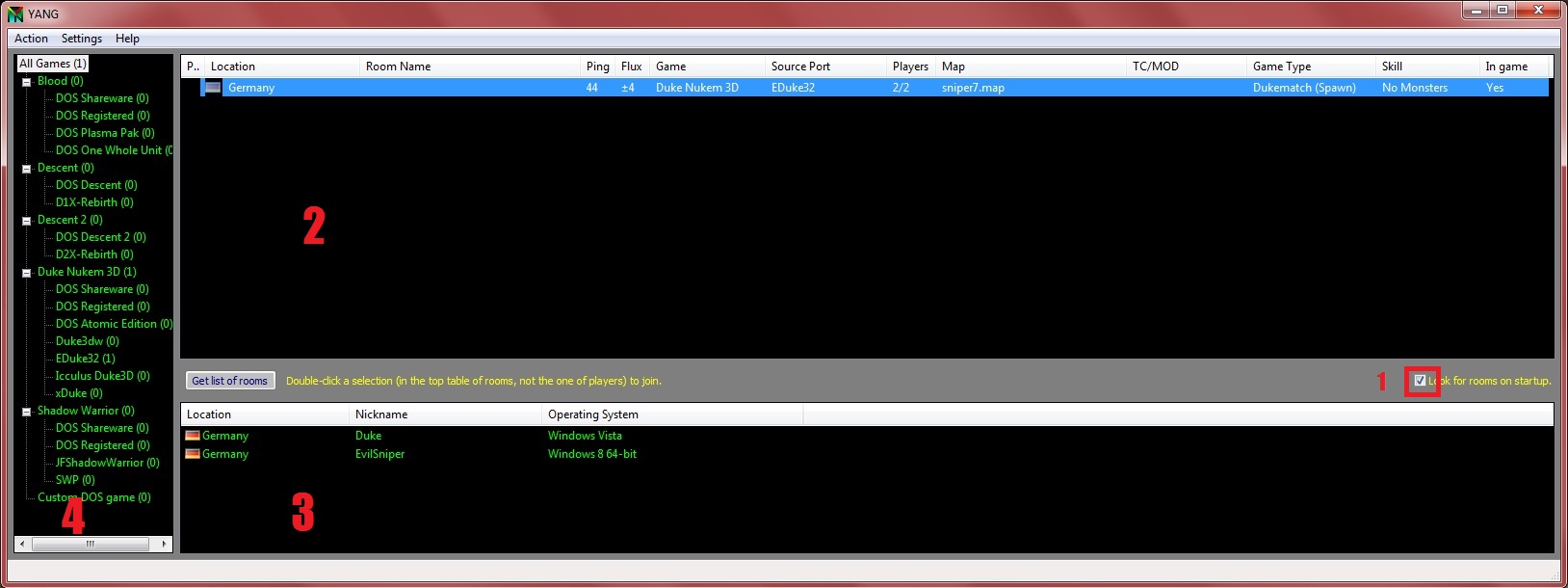The height and width of the screenshot is (588, 1568).
Task: Sort rooms by Skill column header
Action: 1427,67
